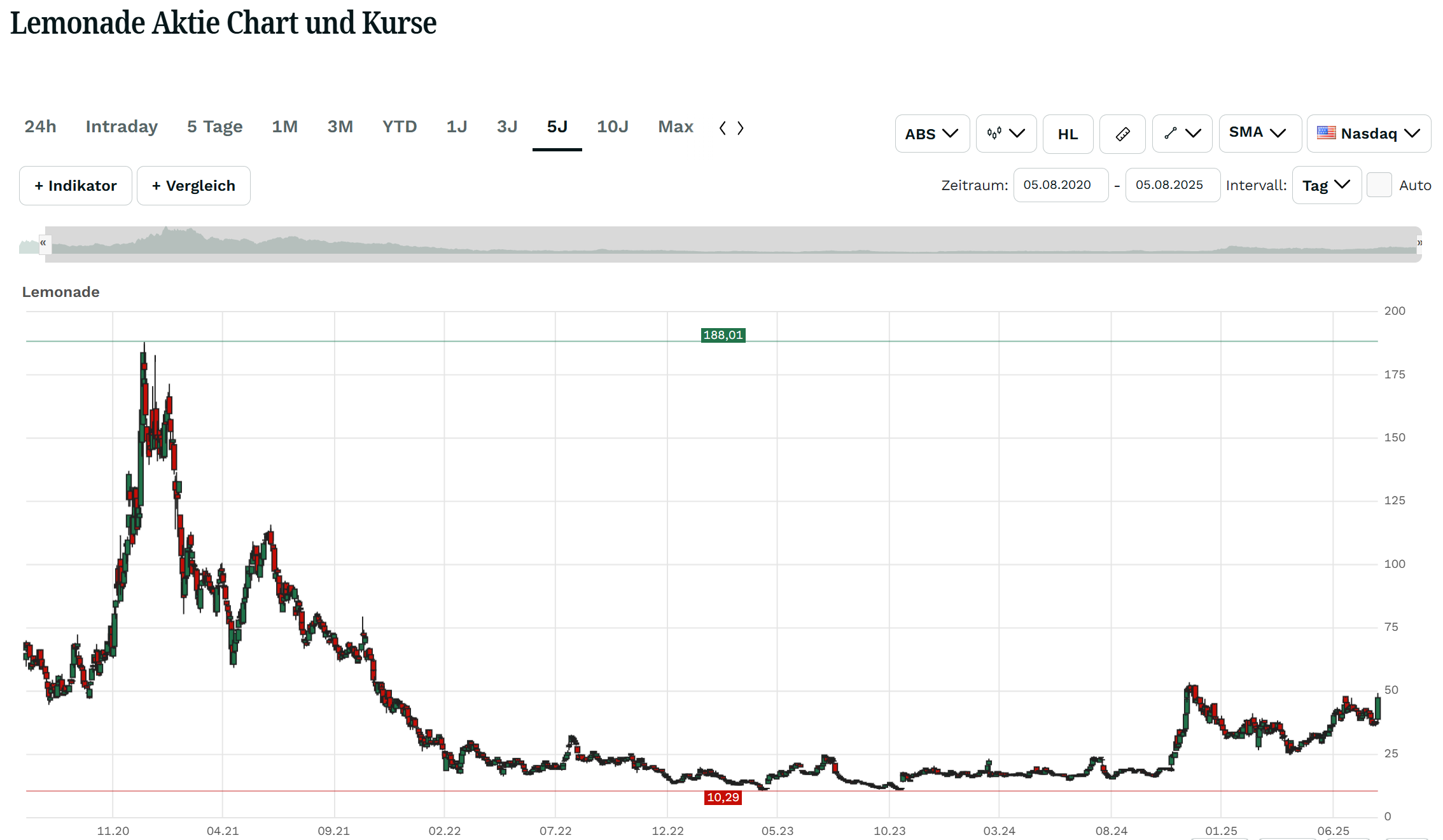This screenshot has width=1443, height=840.
Task: Click the previous period arrow icon
Action: (x=723, y=128)
